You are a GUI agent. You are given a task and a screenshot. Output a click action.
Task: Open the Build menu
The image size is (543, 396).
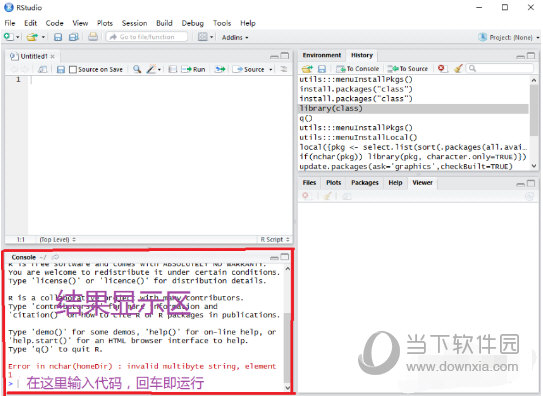(x=164, y=23)
